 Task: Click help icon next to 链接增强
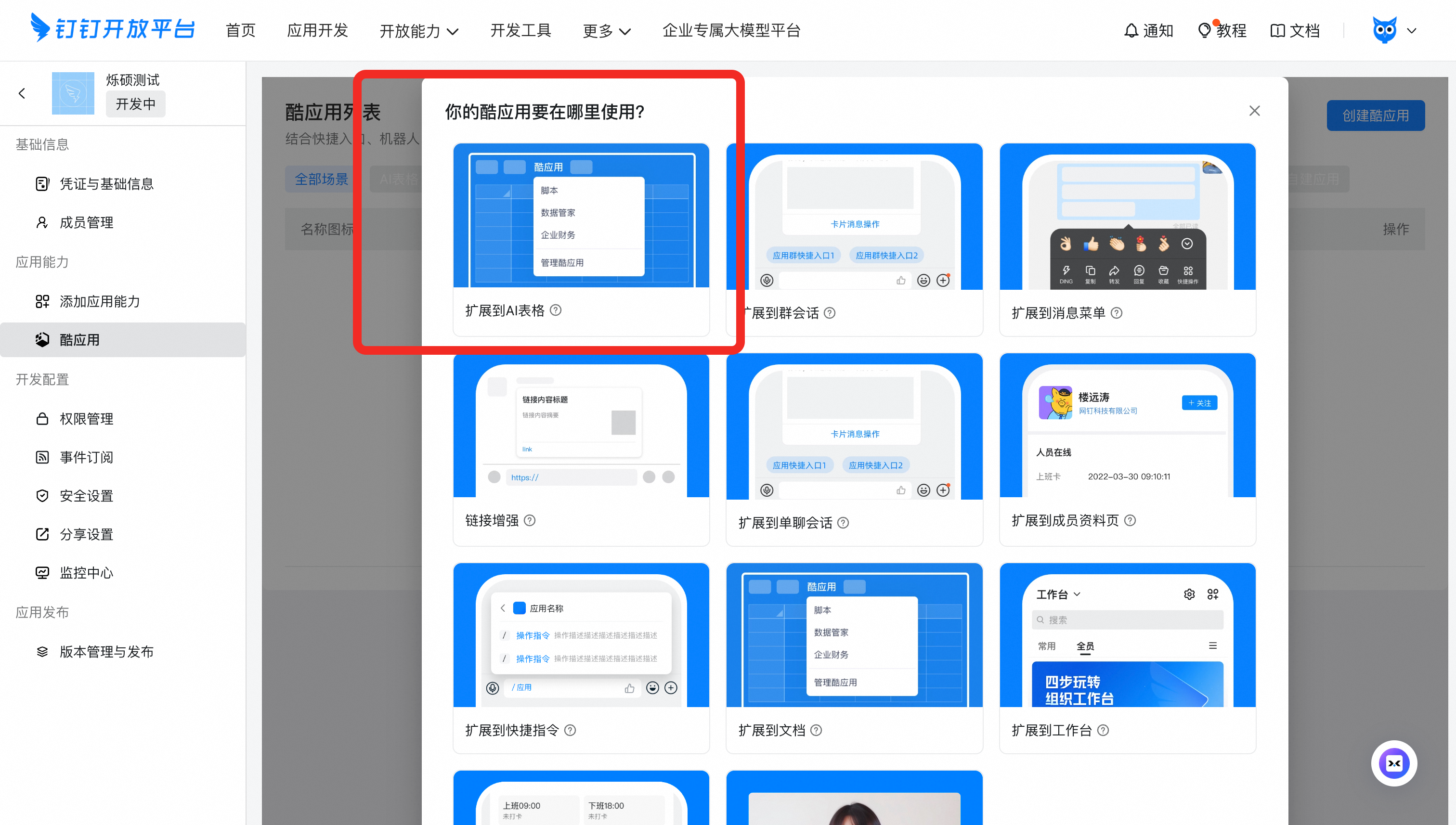coord(530,520)
